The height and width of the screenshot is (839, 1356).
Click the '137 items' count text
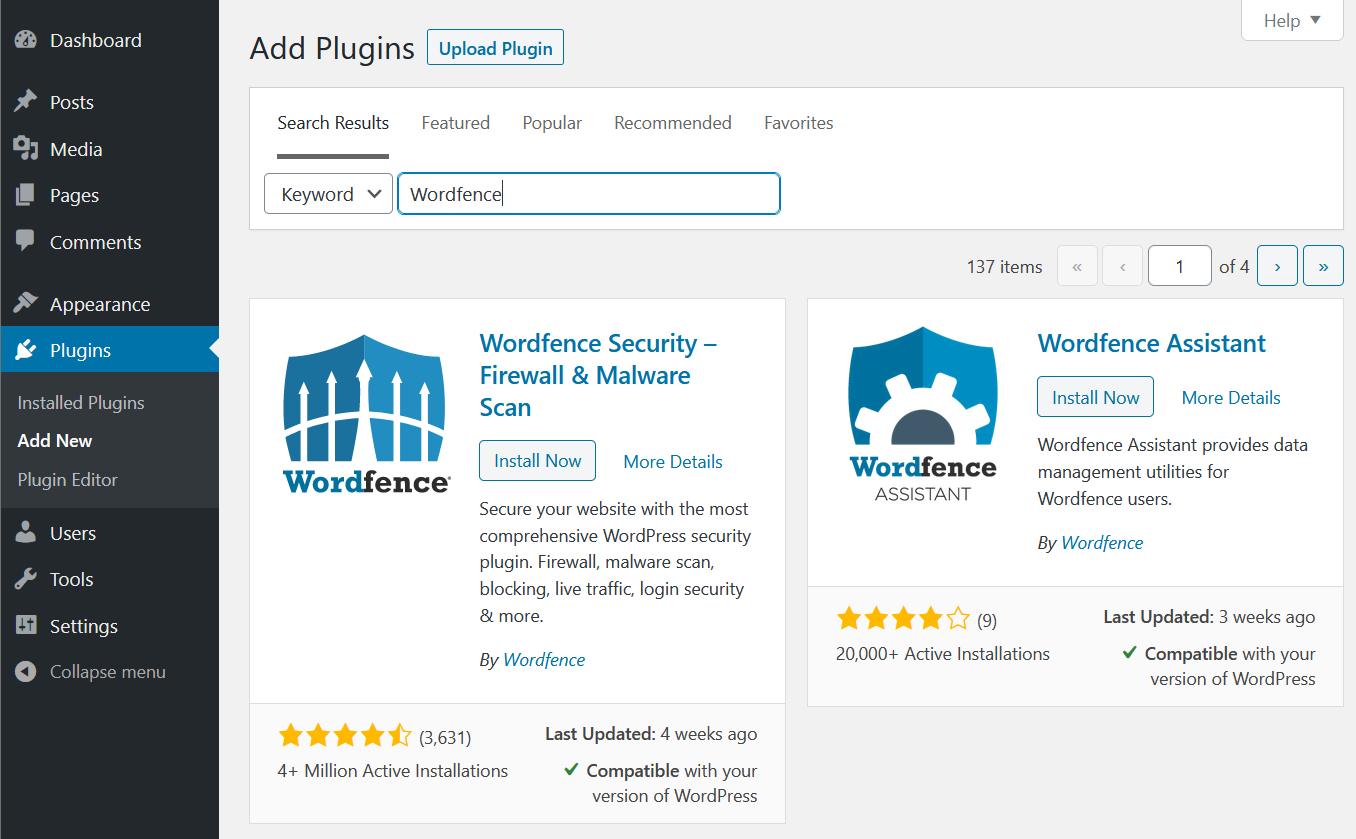pyautogui.click(x=1004, y=267)
